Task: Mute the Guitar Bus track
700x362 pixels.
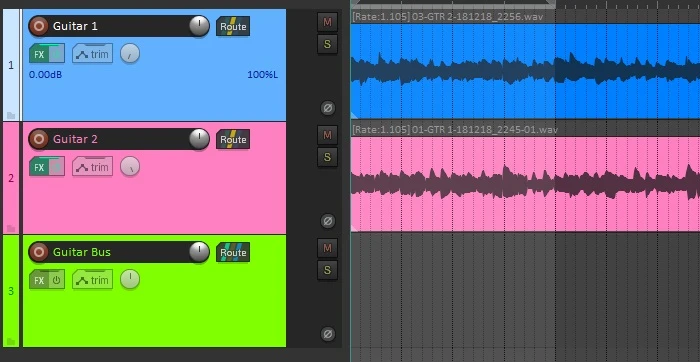Action: click(x=327, y=248)
